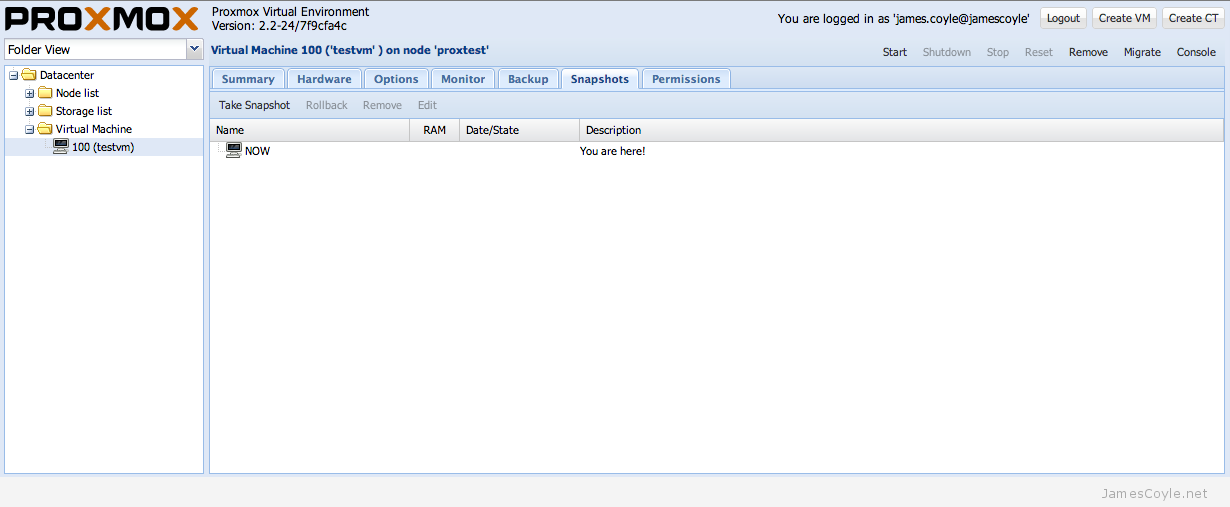1230x507 pixels.
Task: Sort by the Name column header
Action: click(x=310, y=130)
